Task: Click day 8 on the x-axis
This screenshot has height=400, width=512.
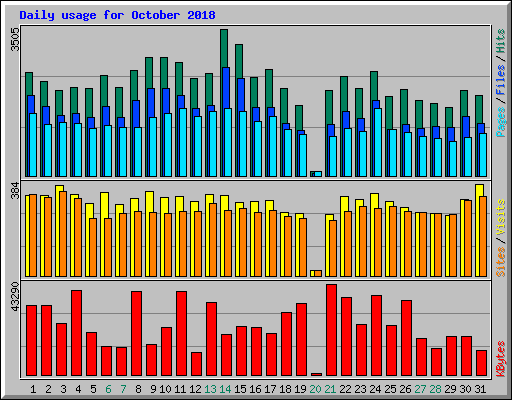Action: (138, 389)
